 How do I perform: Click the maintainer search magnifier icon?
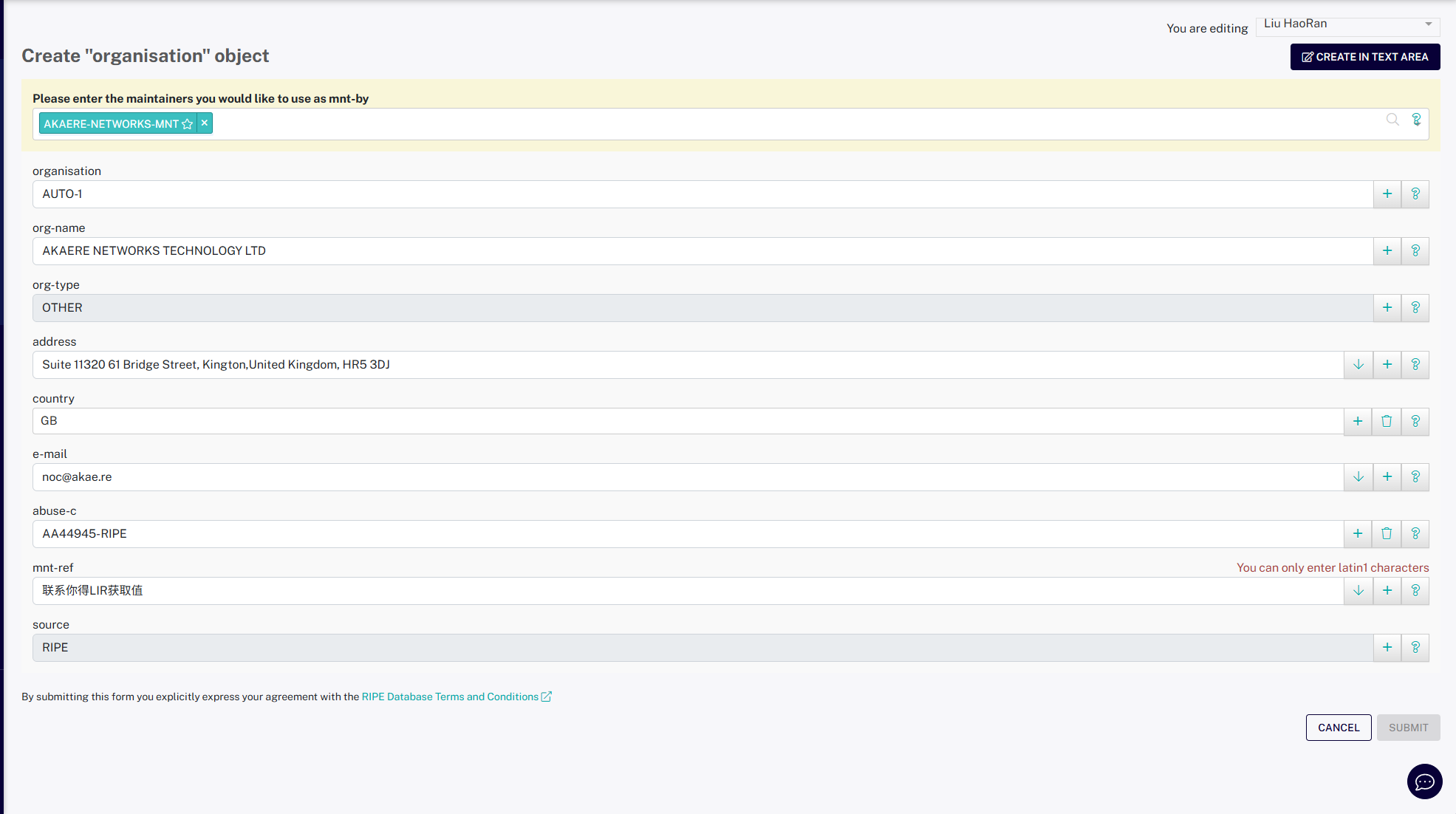(1392, 120)
